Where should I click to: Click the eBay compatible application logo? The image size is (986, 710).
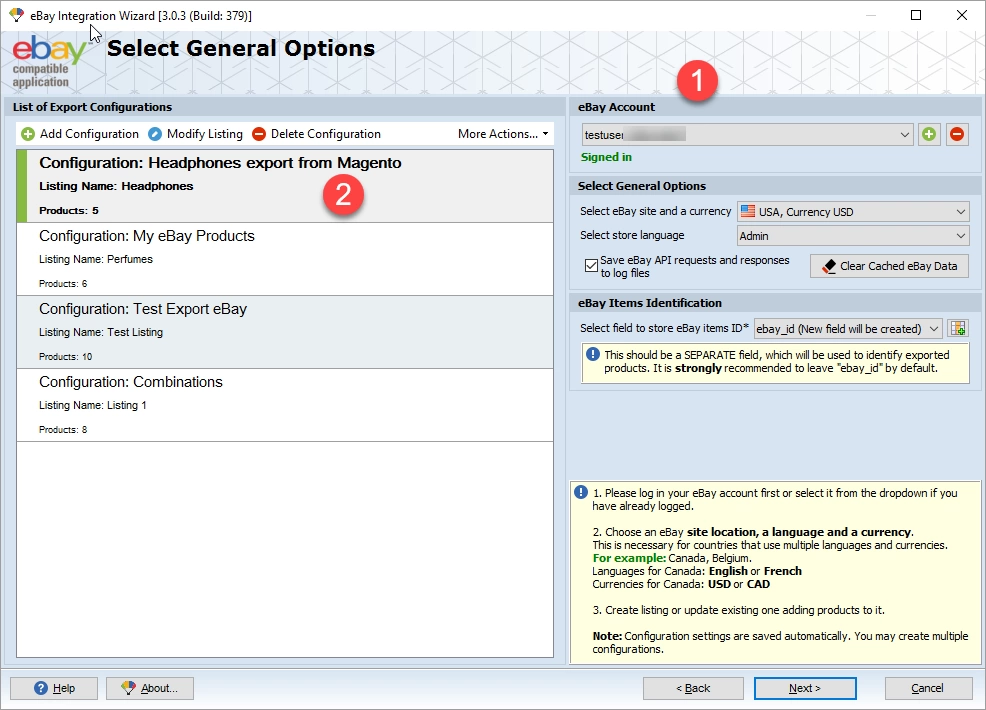(49, 62)
